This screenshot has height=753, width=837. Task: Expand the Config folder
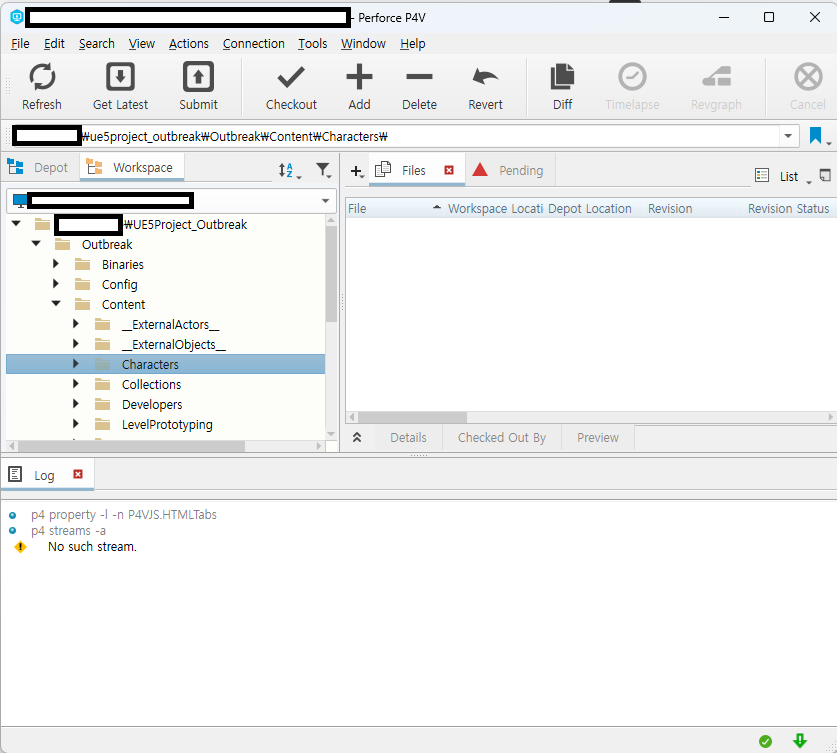pyautogui.click(x=56, y=283)
